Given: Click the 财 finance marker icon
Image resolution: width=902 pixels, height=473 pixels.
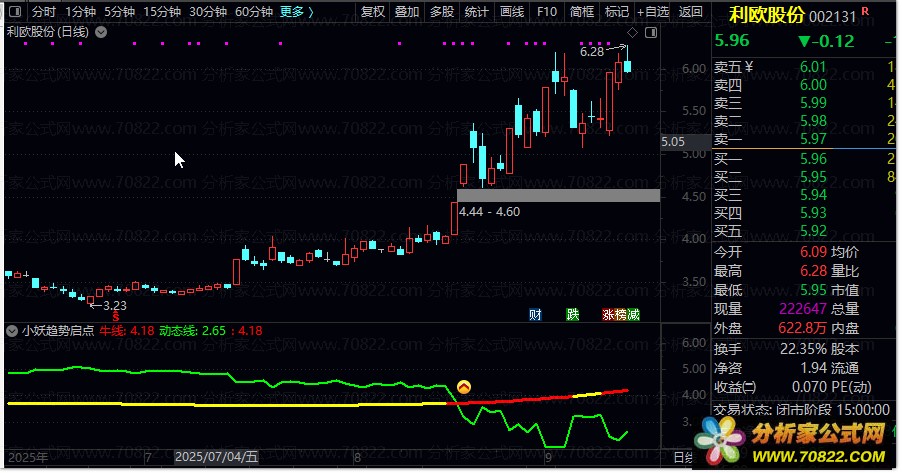Looking at the screenshot, I should click(x=535, y=315).
